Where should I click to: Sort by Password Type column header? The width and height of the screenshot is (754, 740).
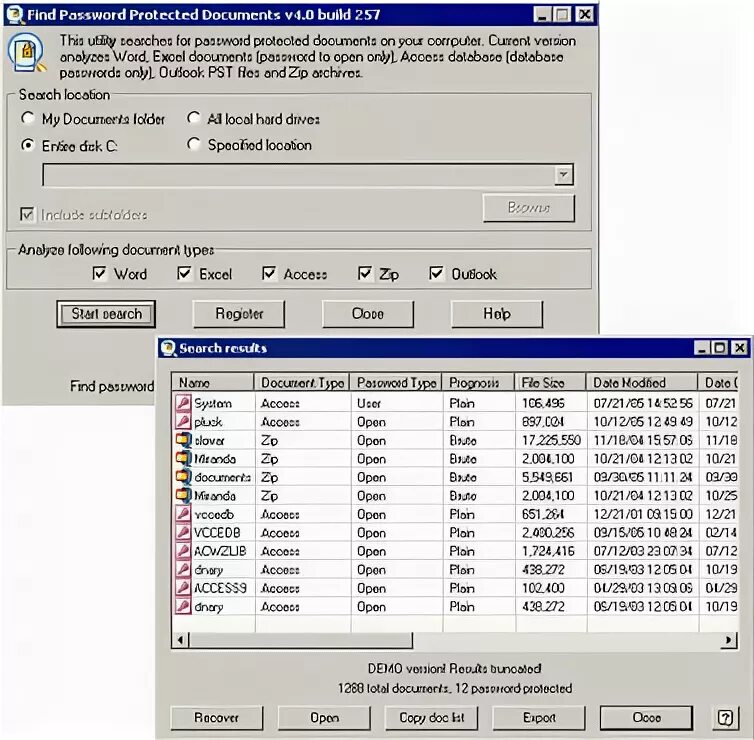396,383
